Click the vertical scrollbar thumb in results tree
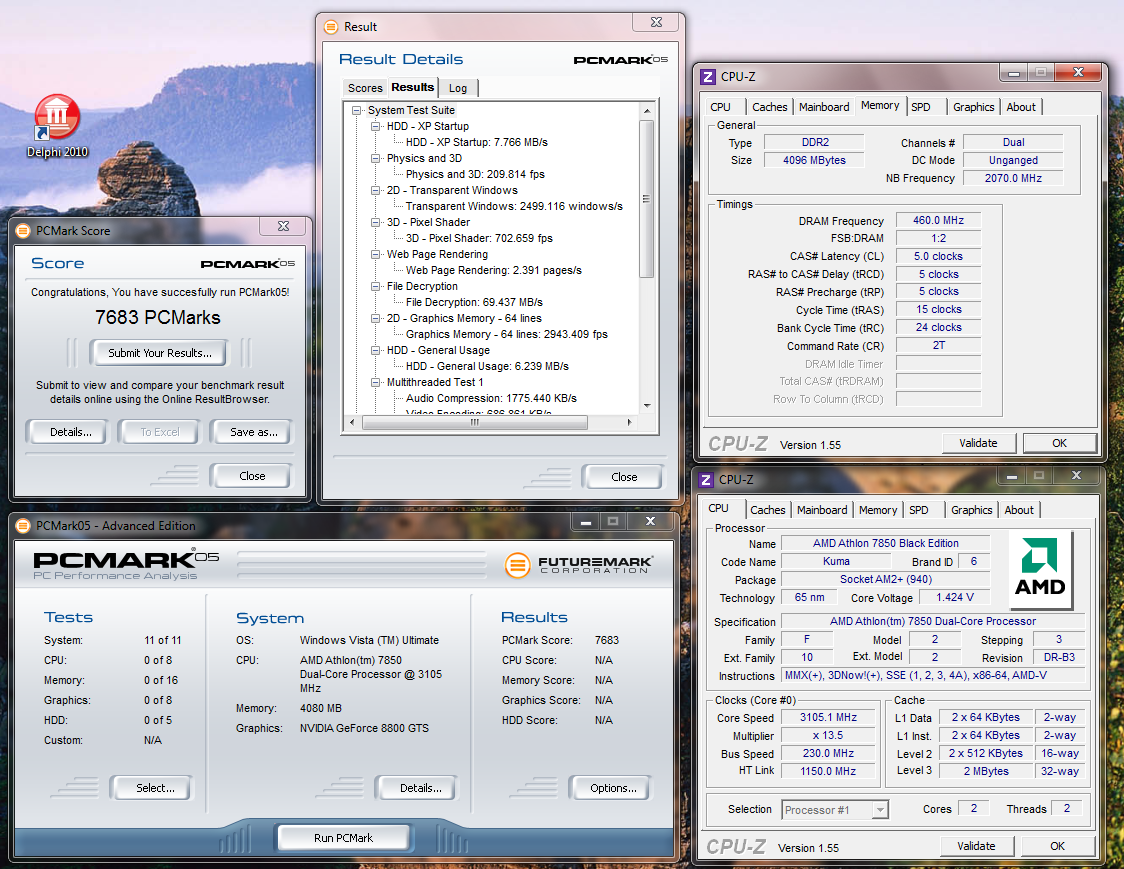This screenshot has width=1124, height=869. click(647, 199)
